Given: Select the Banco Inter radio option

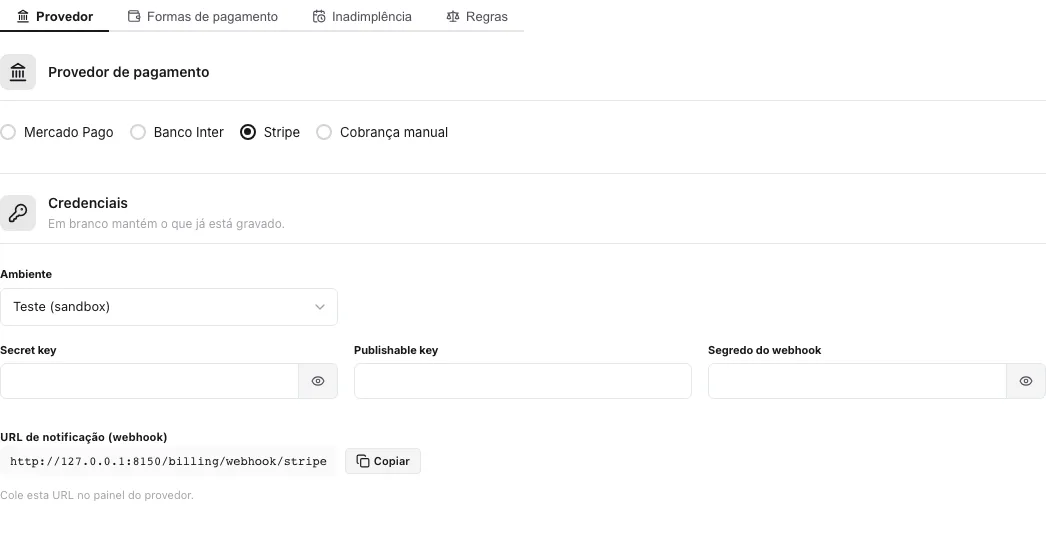Looking at the screenshot, I should point(138,132).
